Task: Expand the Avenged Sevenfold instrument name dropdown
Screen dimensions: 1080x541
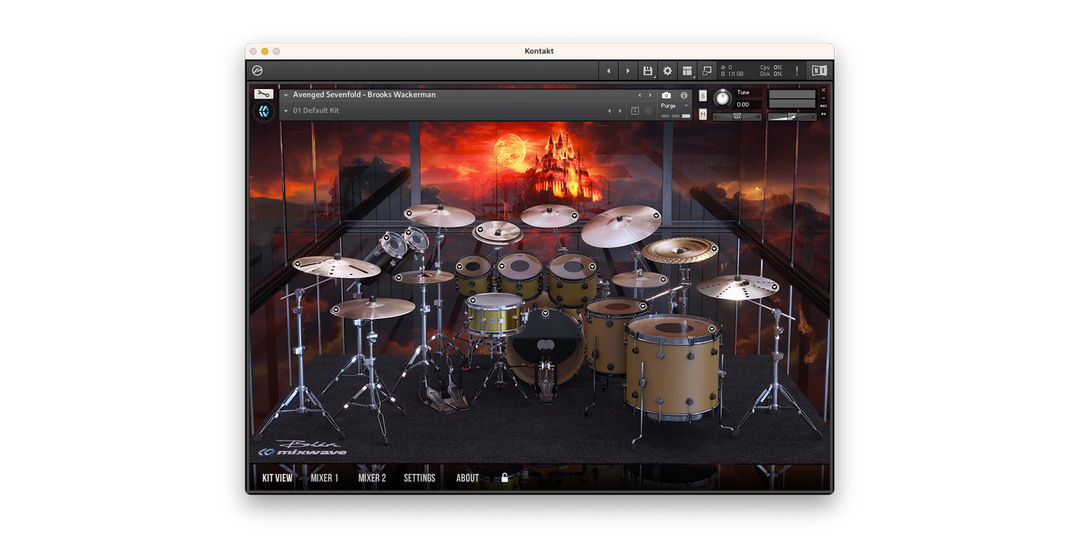Action: 286,95
